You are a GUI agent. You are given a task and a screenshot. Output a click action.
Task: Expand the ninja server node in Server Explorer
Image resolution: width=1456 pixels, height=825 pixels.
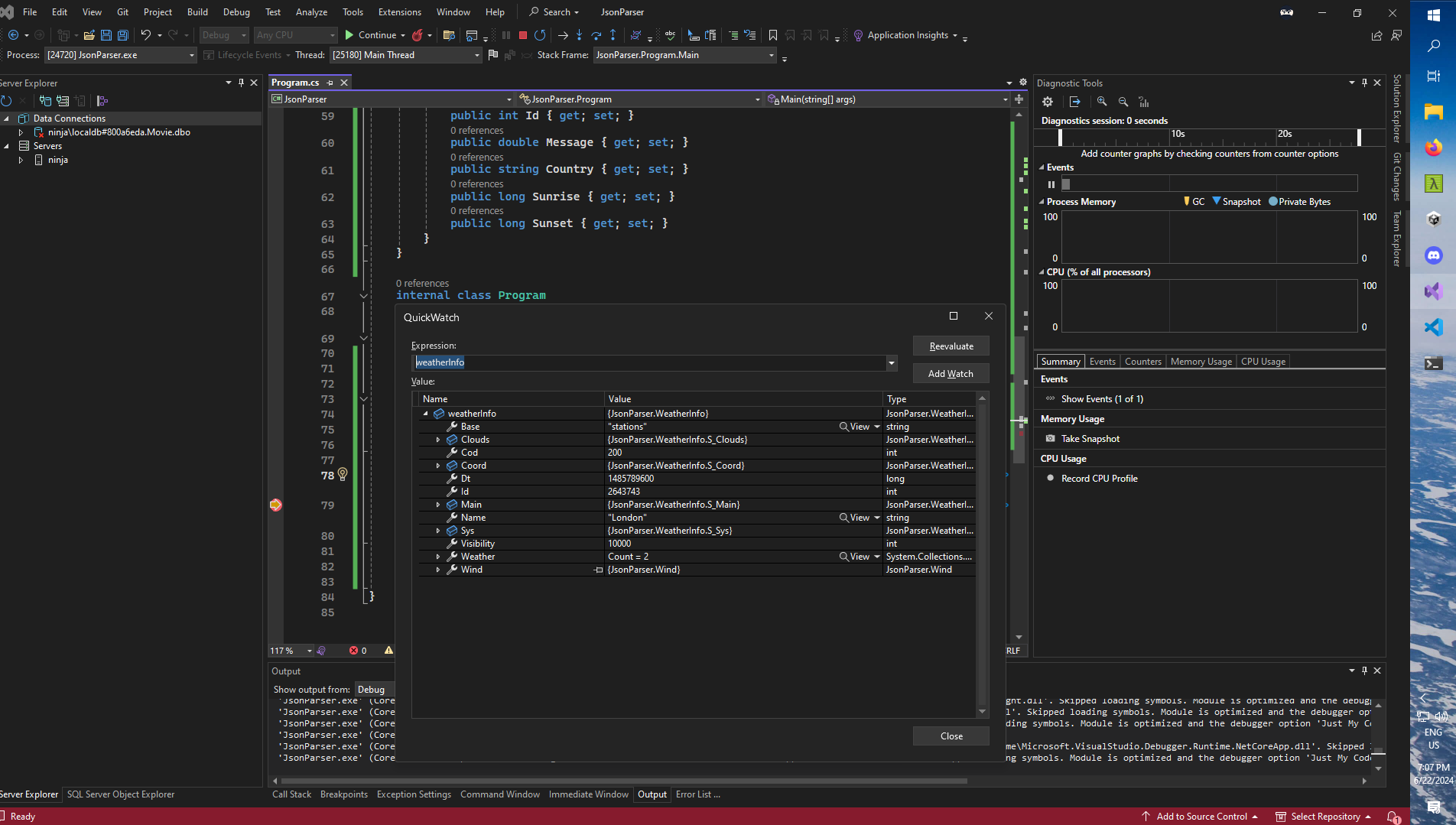pyautogui.click(x=21, y=160)
